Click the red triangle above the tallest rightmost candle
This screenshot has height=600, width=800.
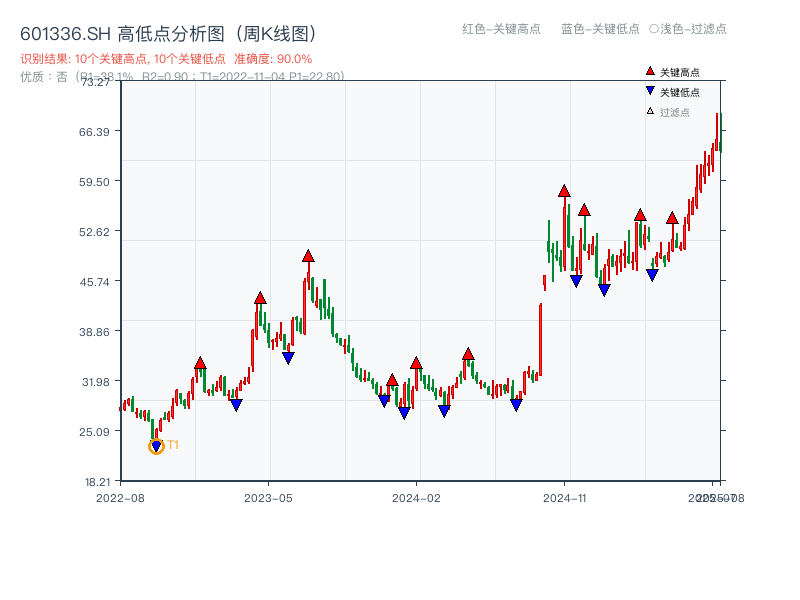click(672, 219)
